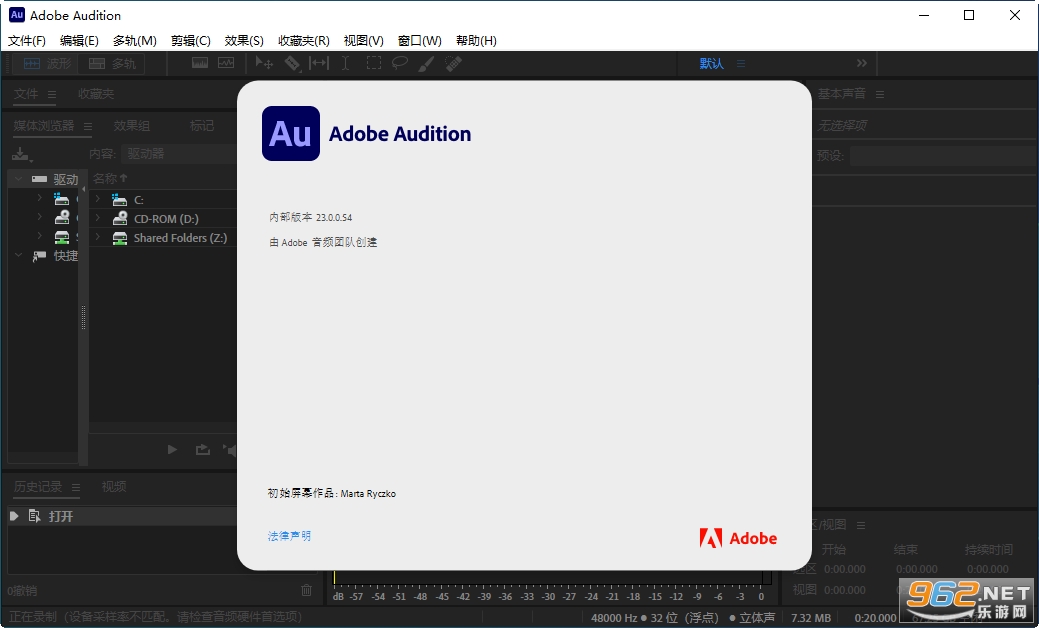Open the 媒体浏览器 panel menu icon
Screen dimensions: 1039x628
coord(87,126)
